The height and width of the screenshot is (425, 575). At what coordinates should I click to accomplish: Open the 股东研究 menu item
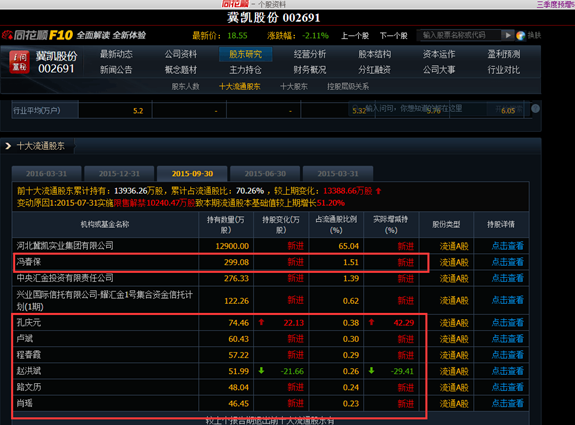click(x=245, y=54)
